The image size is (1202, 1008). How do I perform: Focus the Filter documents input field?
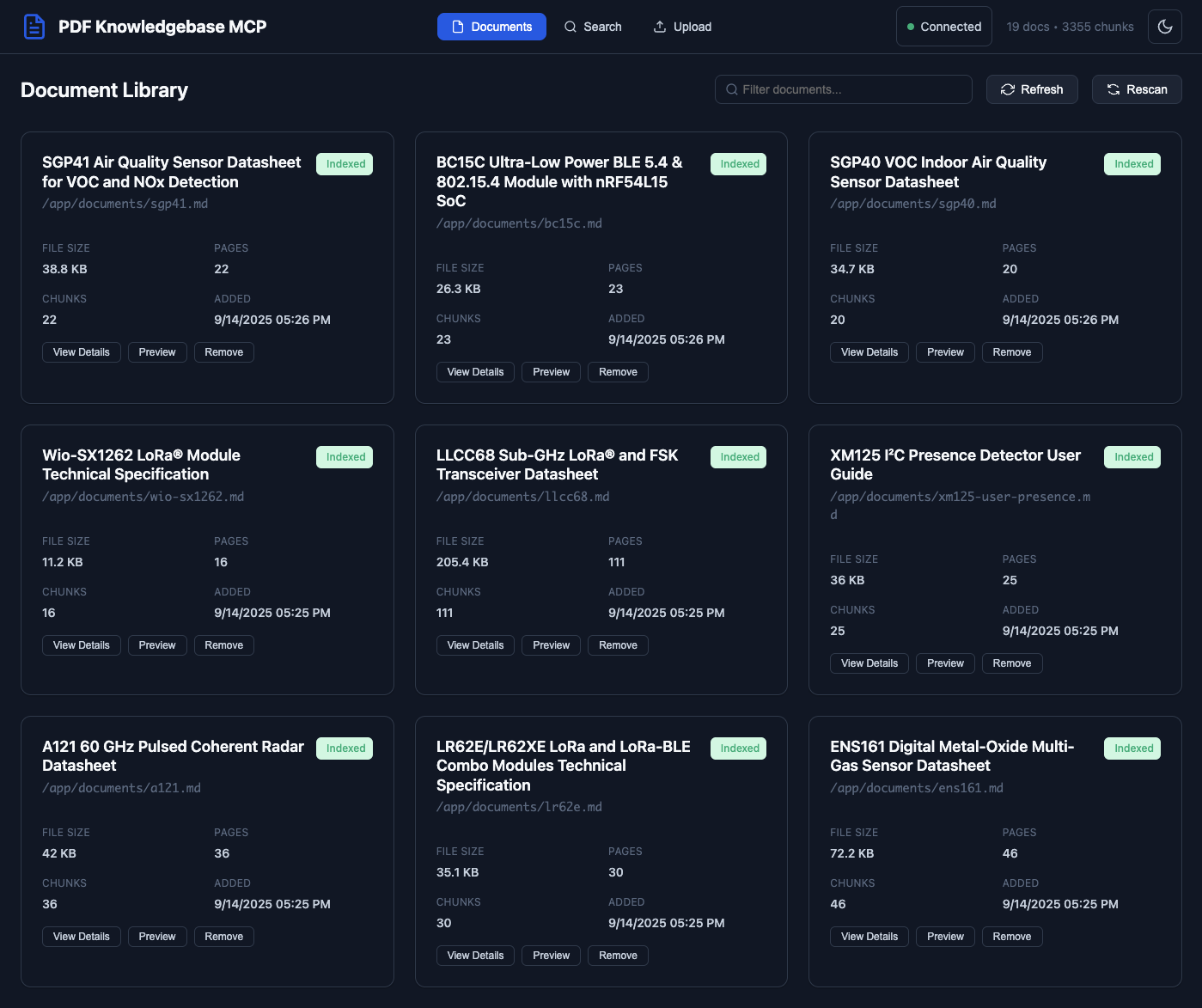[x=851, y=89]
